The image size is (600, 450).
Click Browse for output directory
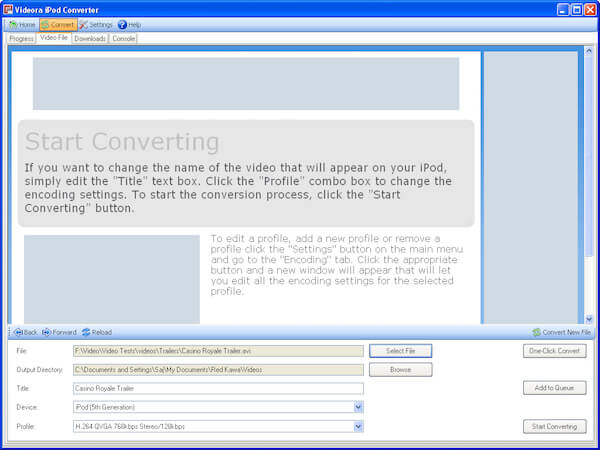tap(401, 370)
